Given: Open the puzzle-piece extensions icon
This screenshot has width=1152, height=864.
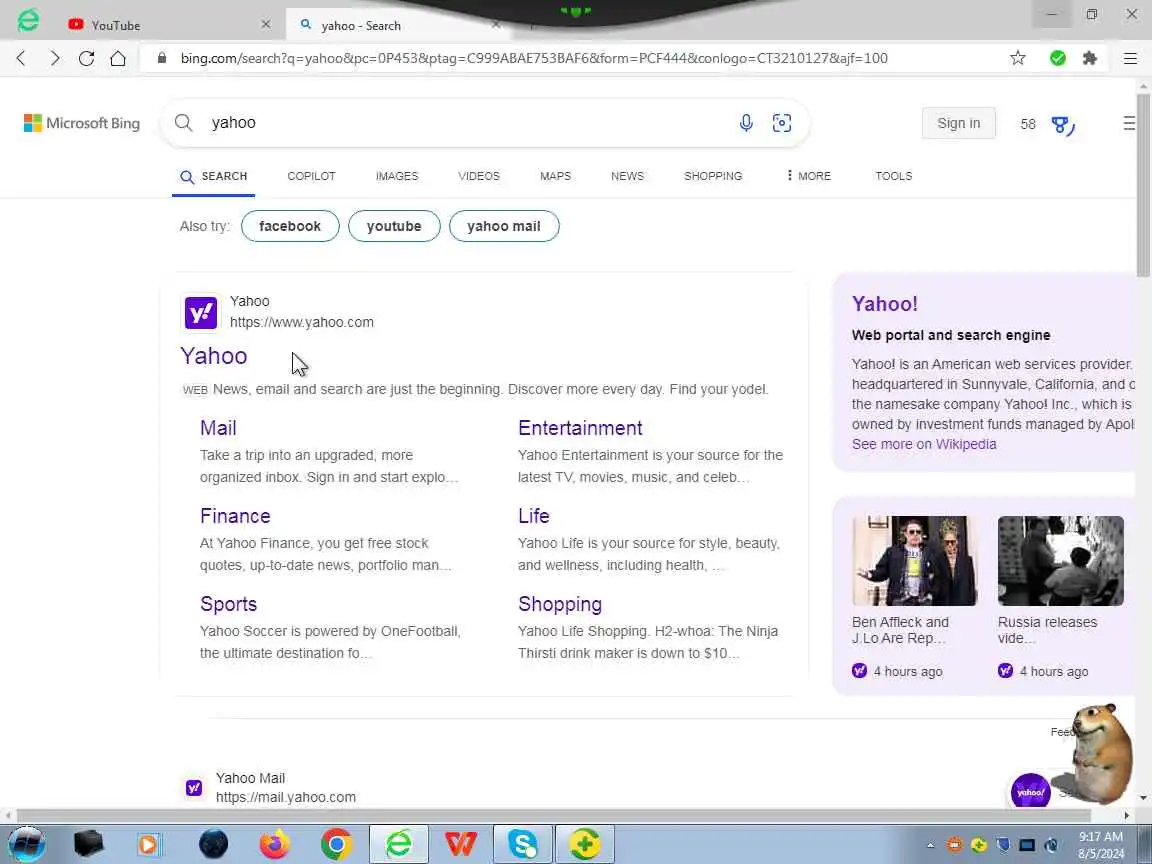Looking at the screenshot, I should (1090, 58).
